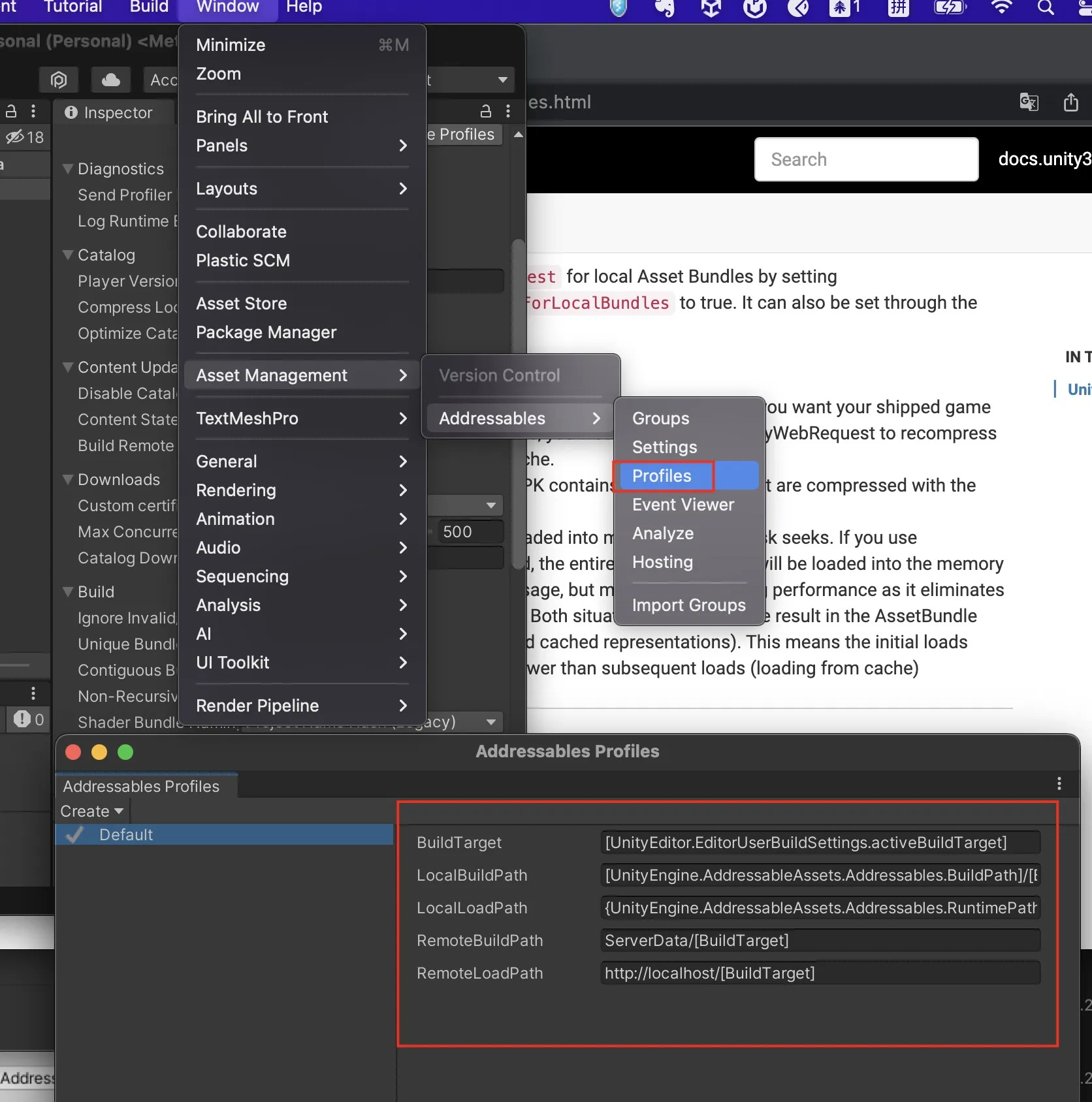1092x1102 pixels.
Task: Collapse the Downloads section
Action: click(67, 479)
